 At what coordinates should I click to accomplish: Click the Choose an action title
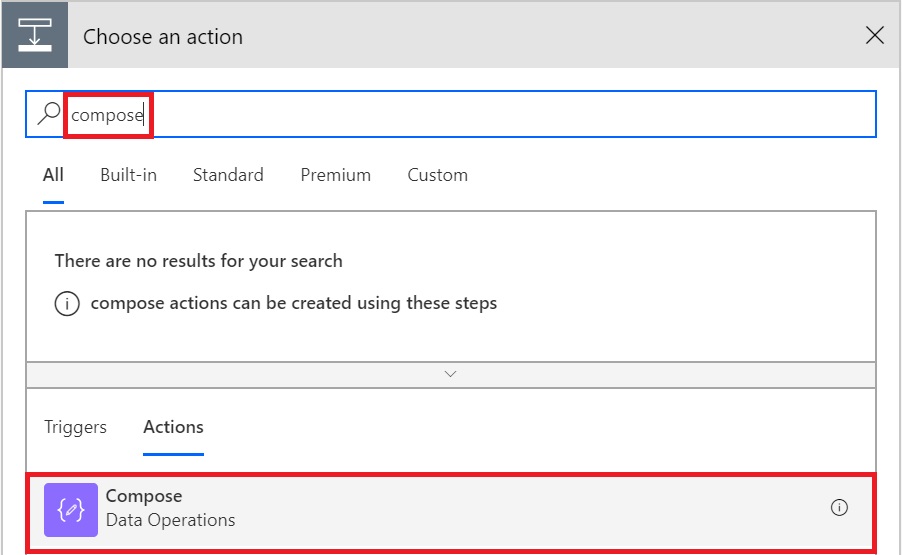(x=163, y=37)
